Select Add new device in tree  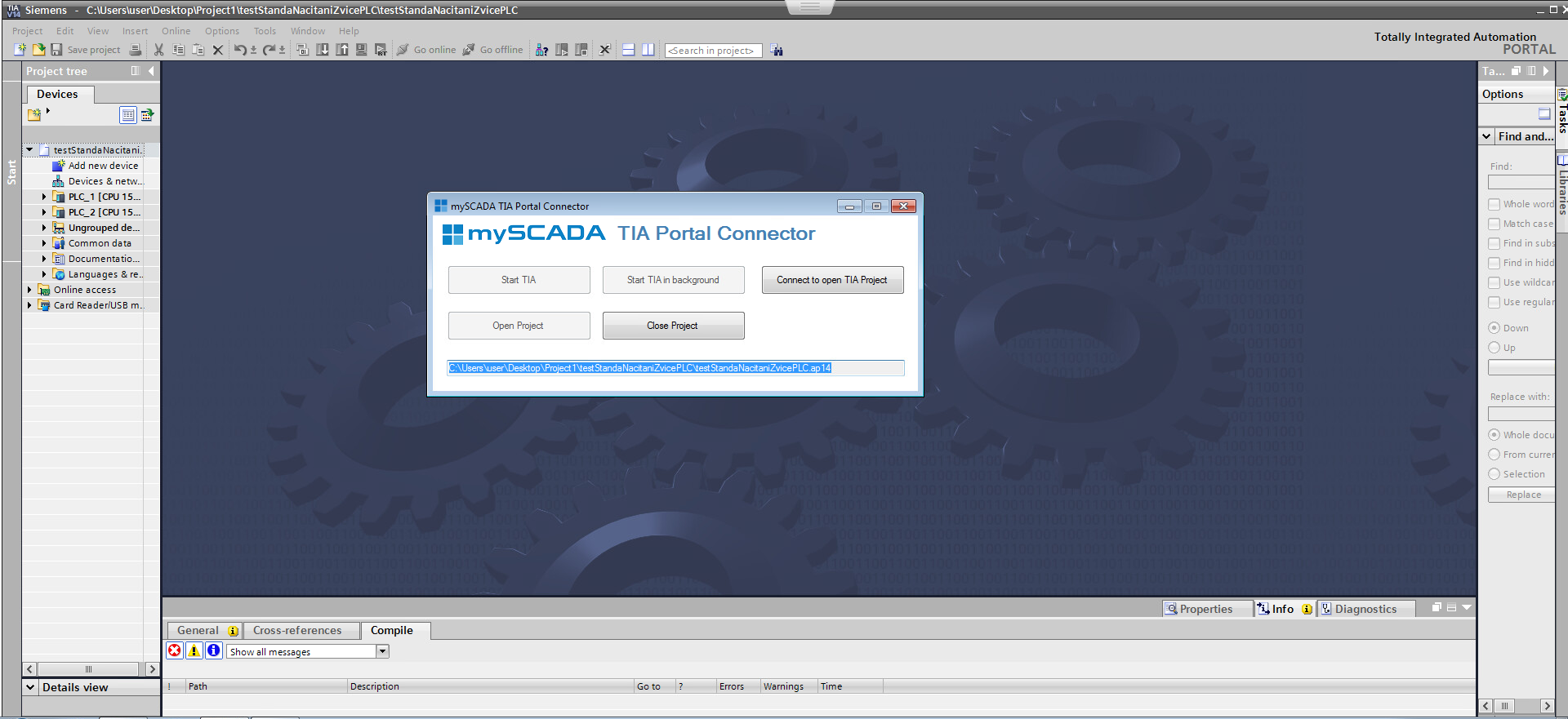(x=103, y=166)
